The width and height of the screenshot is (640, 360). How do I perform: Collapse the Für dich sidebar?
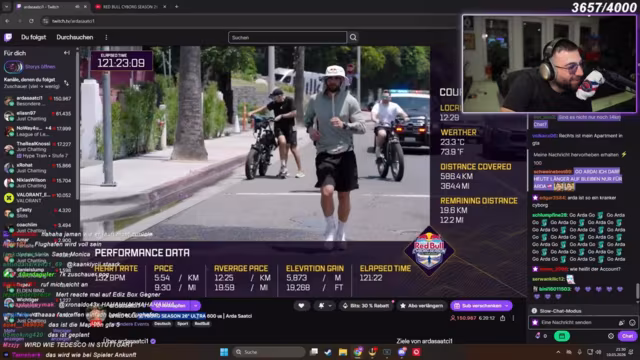click(x=67, y=53)
